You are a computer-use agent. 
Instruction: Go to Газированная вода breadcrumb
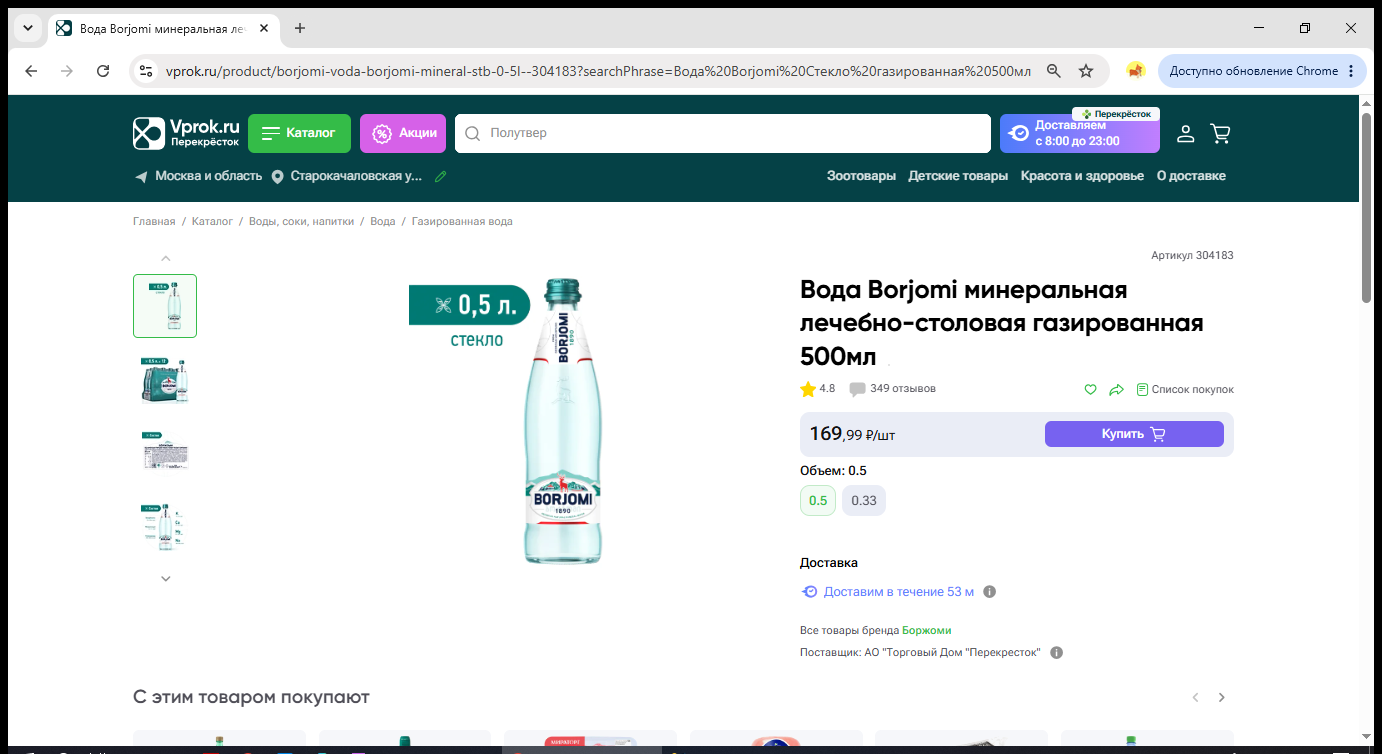click(462, 221)
